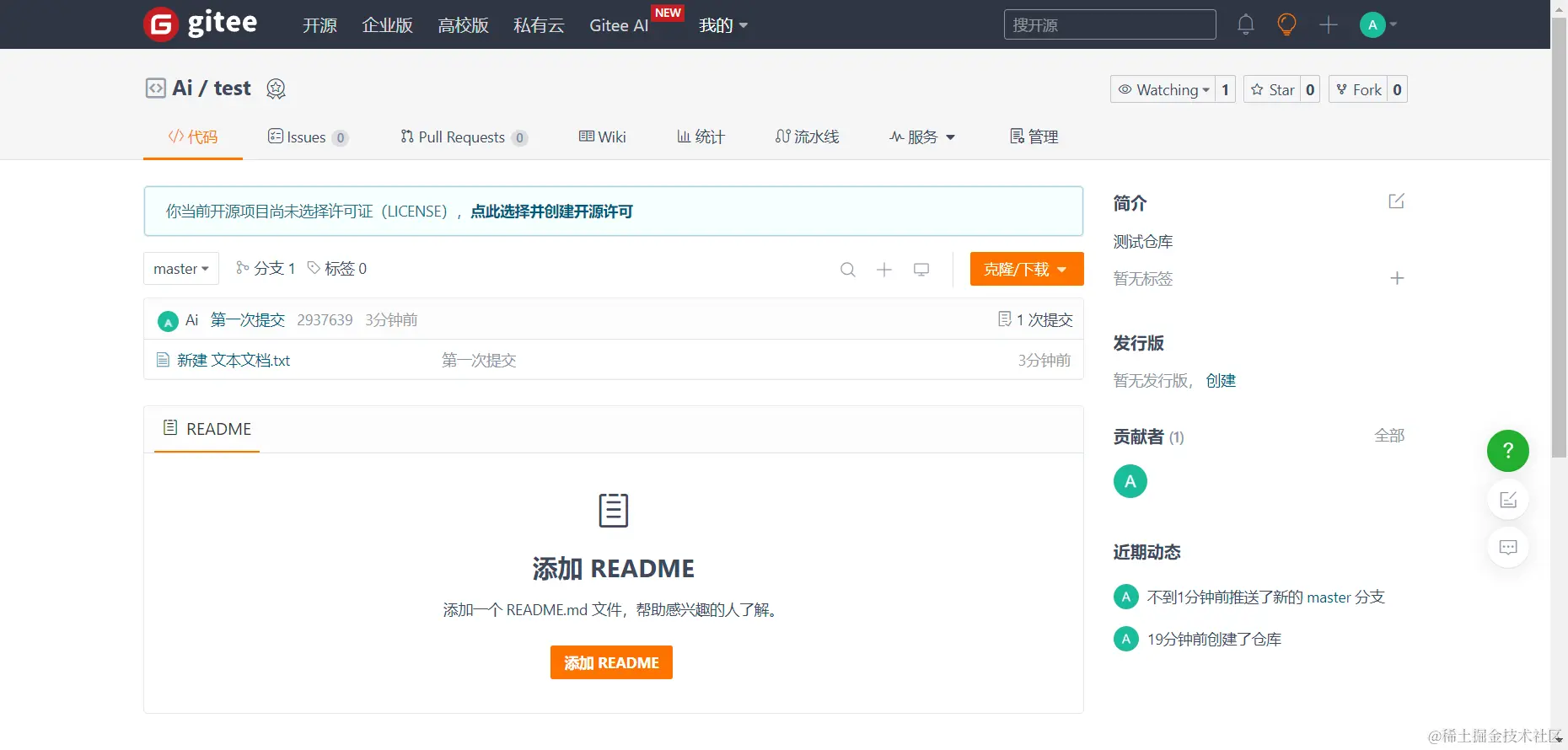
Task: Fork the repository
Action: tap(1358, 89)
